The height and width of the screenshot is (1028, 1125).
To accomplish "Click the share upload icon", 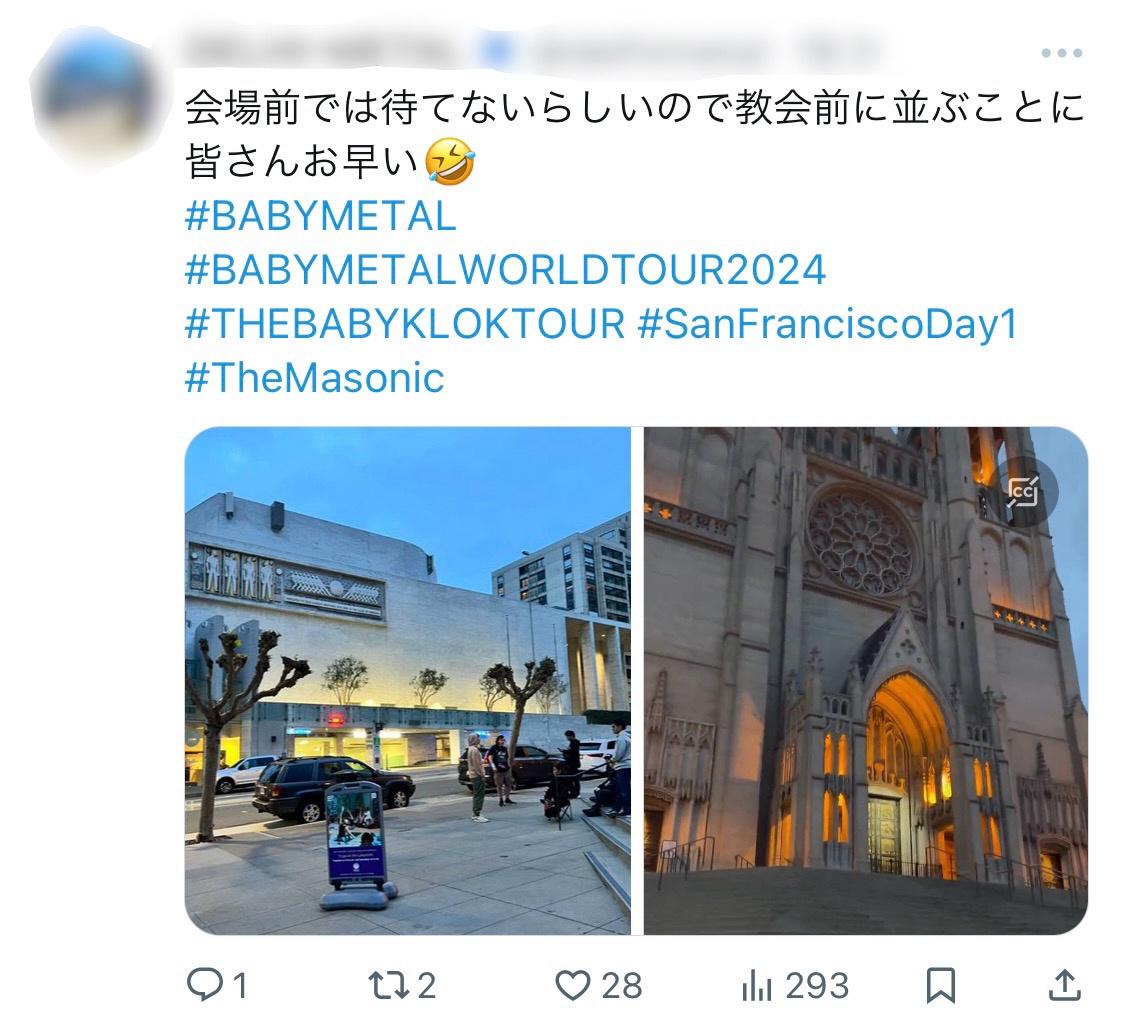I will click(1063, 985).
